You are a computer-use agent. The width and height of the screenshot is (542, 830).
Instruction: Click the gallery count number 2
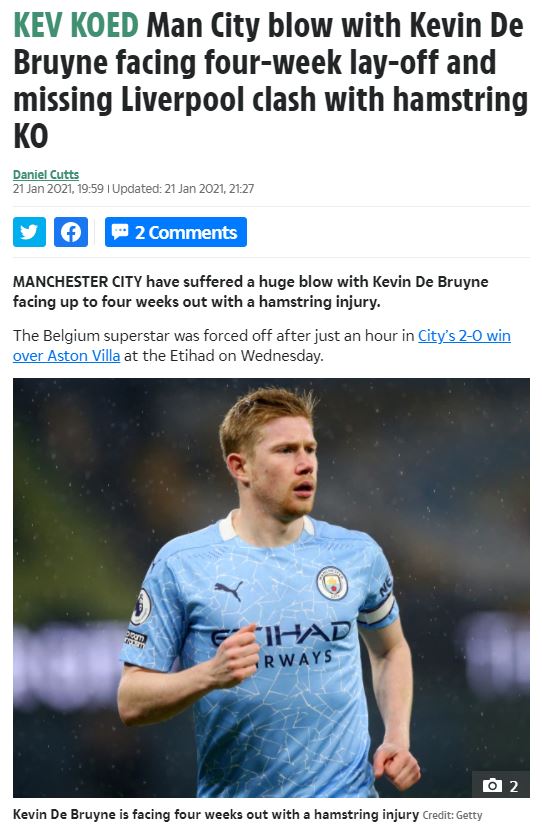(x=513, y=786)
